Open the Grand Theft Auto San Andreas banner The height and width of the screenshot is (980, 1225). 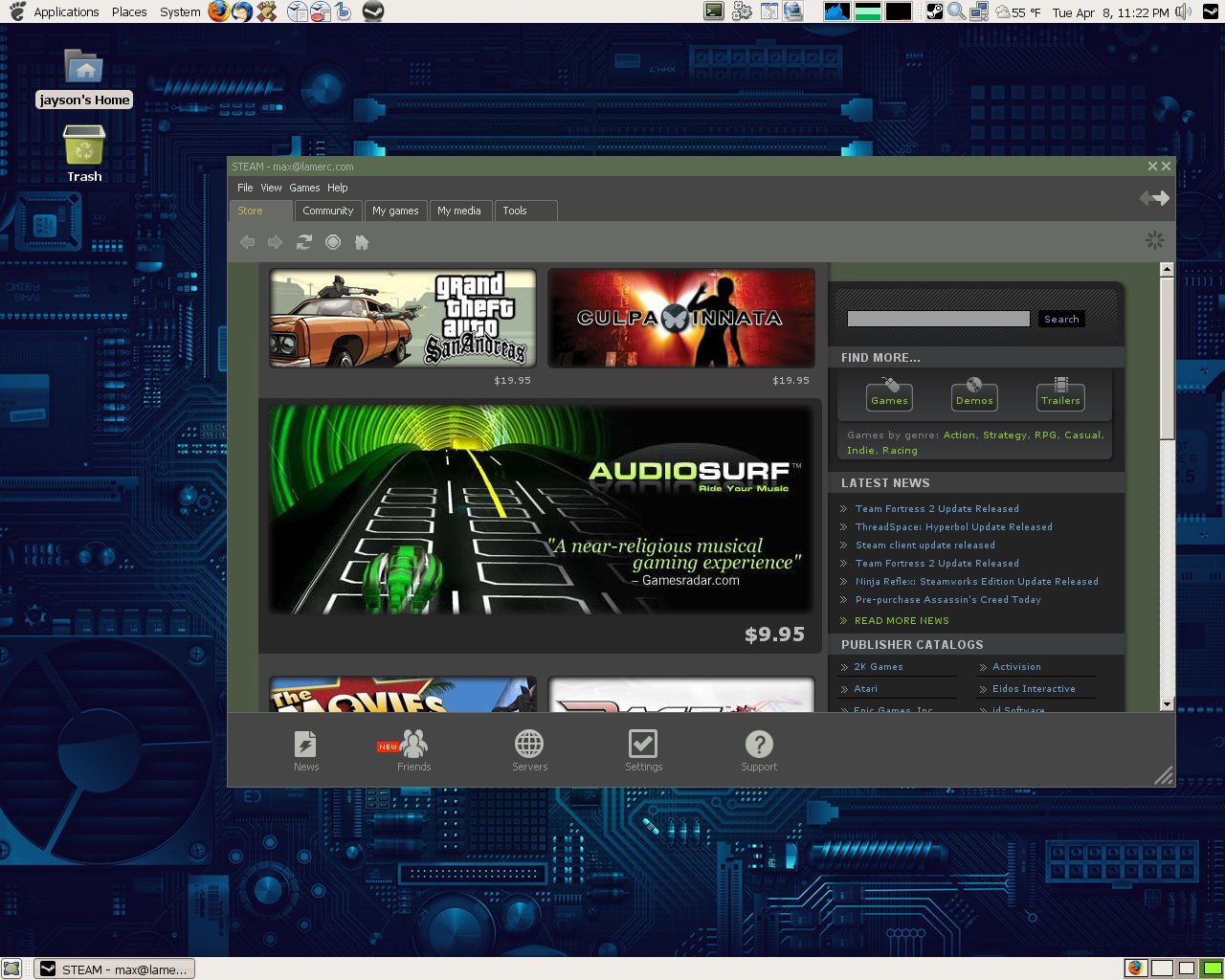[403, 319]
